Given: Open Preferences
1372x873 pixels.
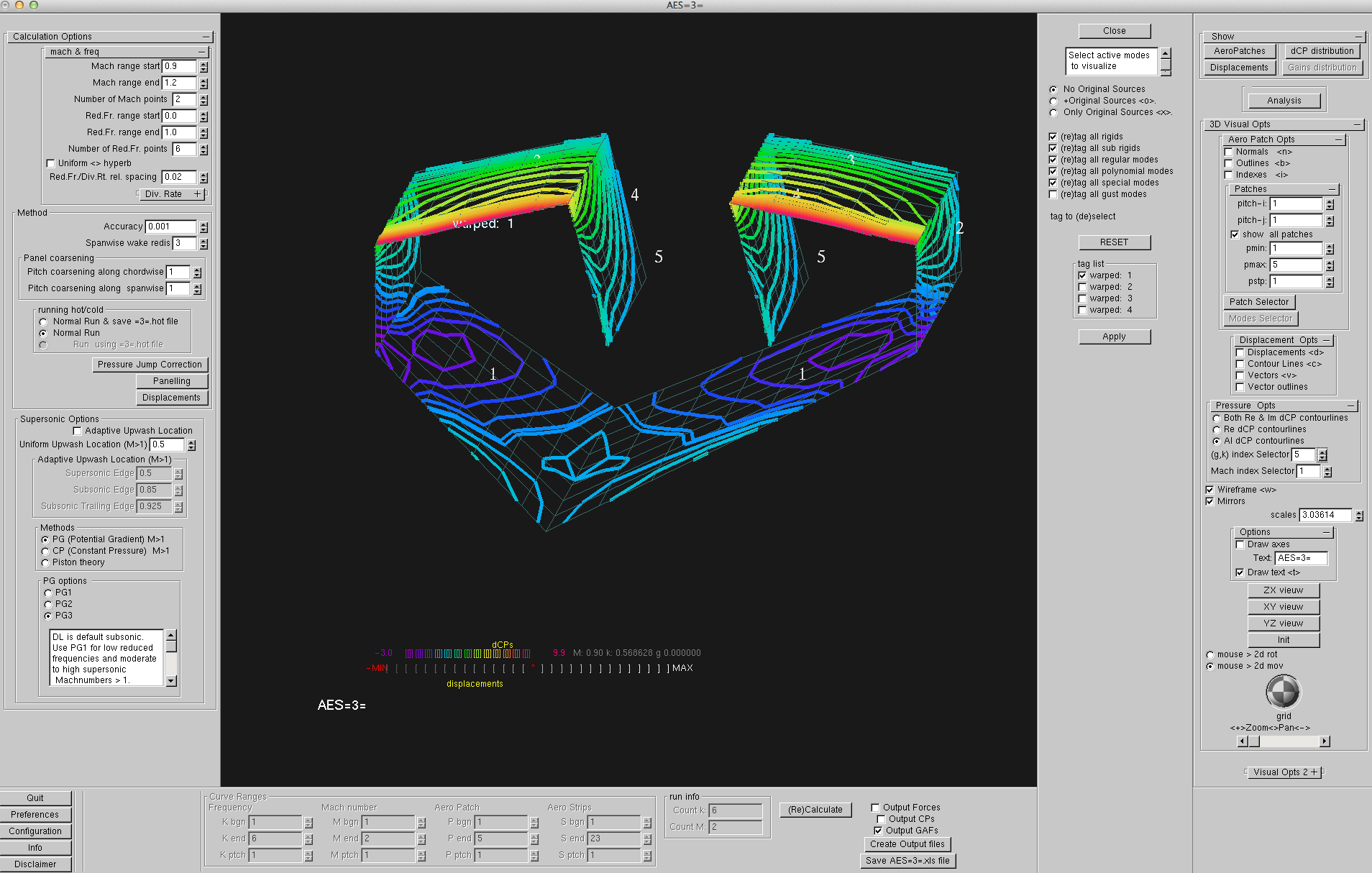Looking at the screenshot, I should pos(35,815).
